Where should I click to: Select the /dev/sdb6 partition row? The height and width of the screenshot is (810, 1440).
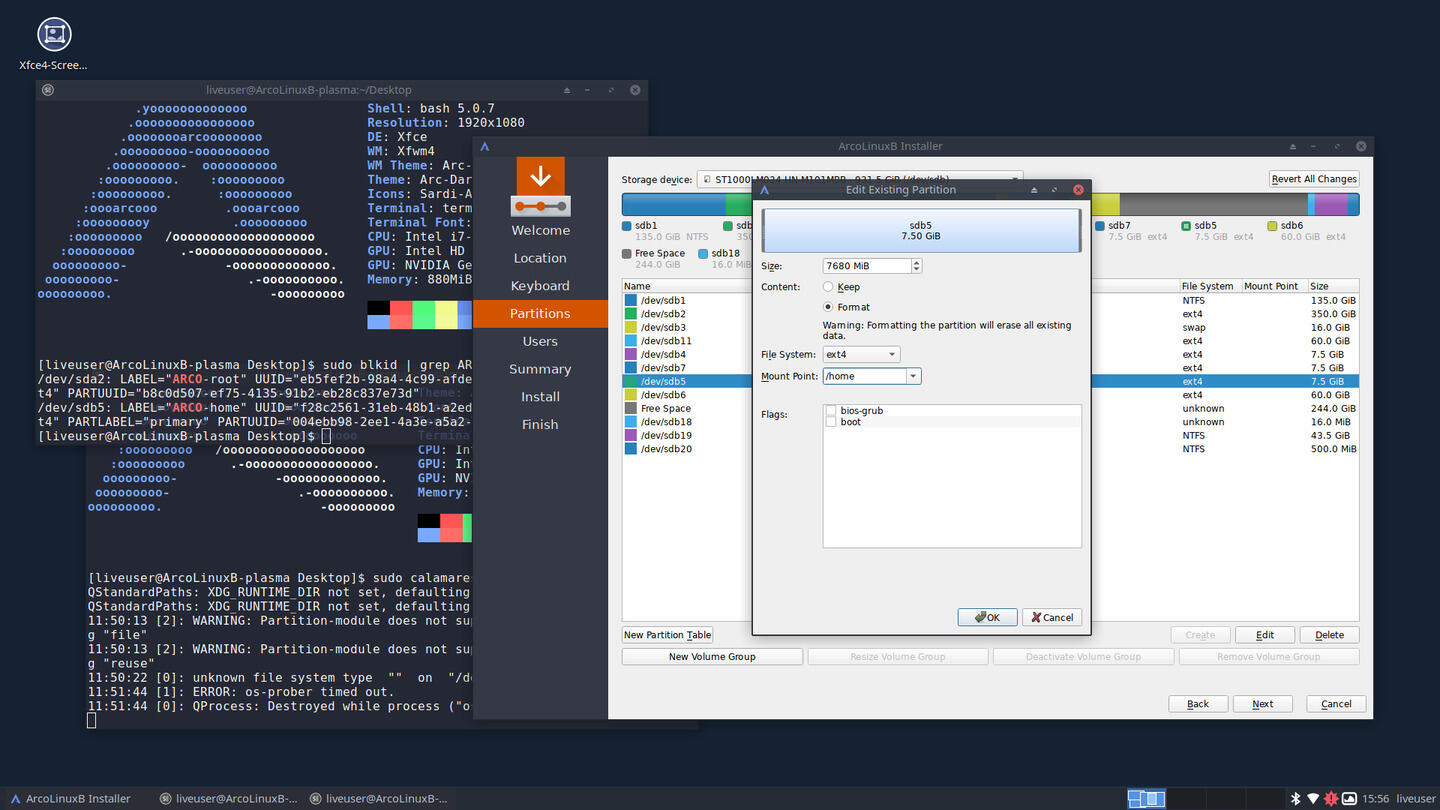tap(990, 395)
